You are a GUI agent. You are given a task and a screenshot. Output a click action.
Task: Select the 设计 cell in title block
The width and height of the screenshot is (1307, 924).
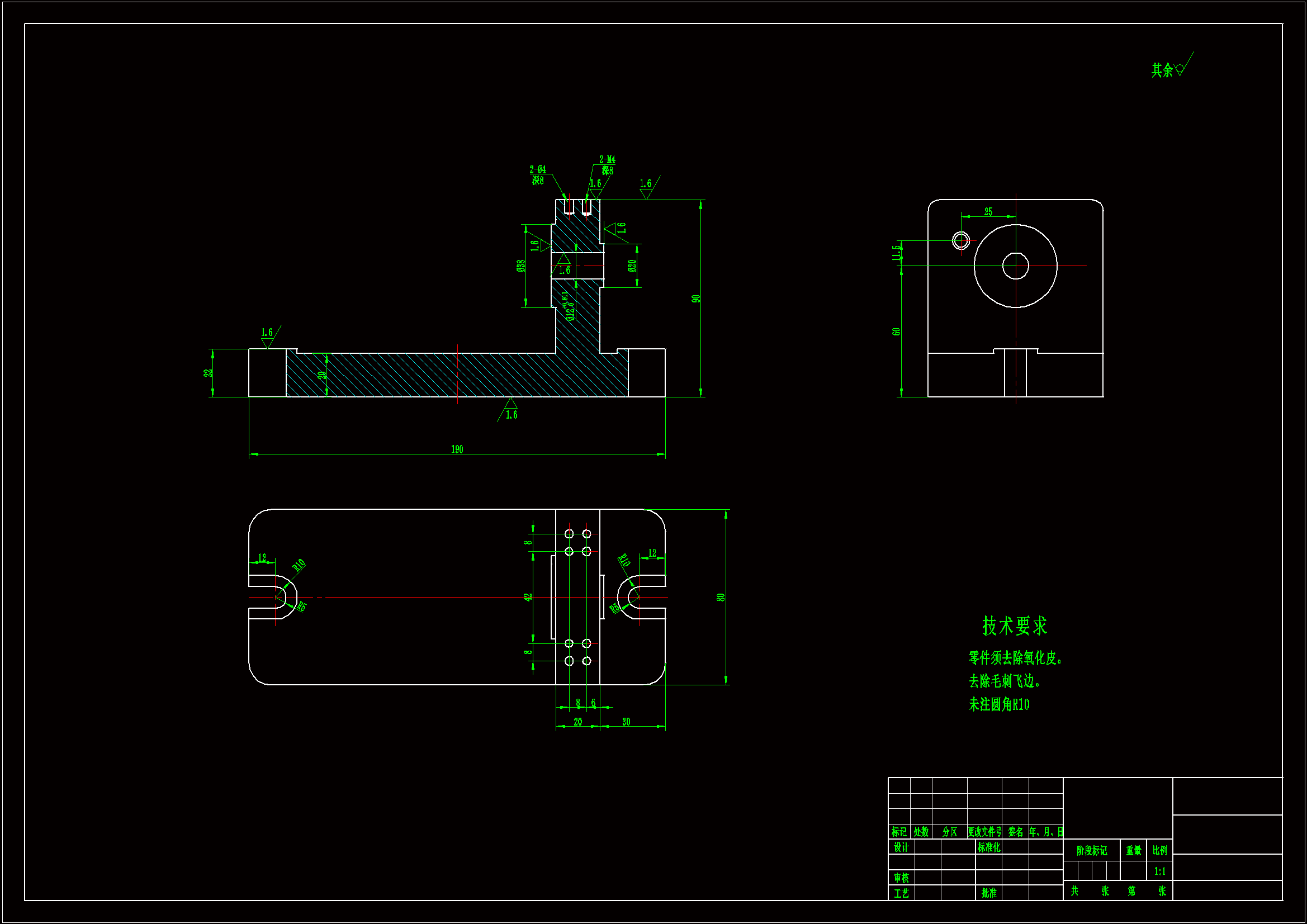pos(901,847)
